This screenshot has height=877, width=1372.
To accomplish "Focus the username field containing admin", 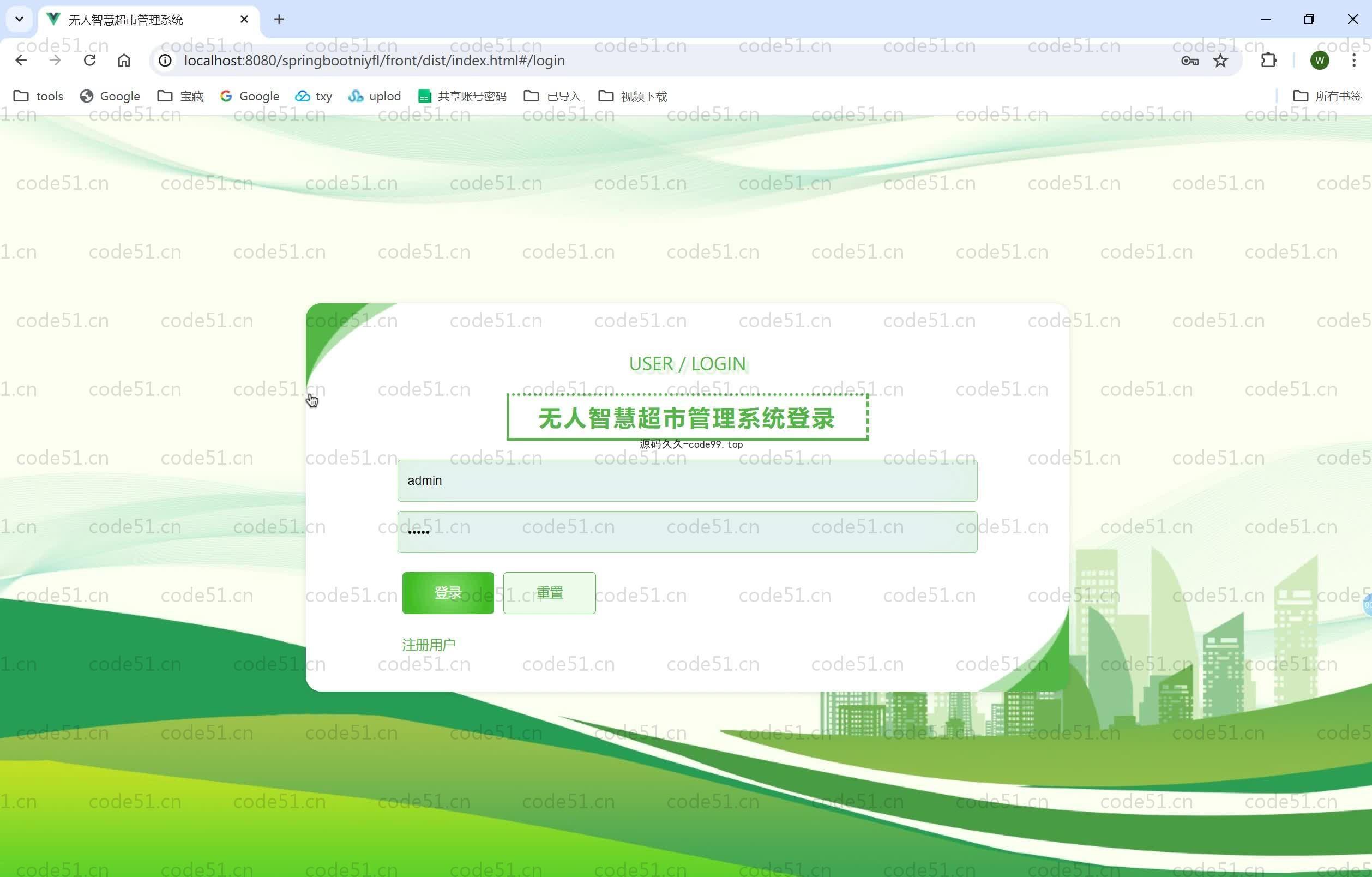I will point(687,480).
